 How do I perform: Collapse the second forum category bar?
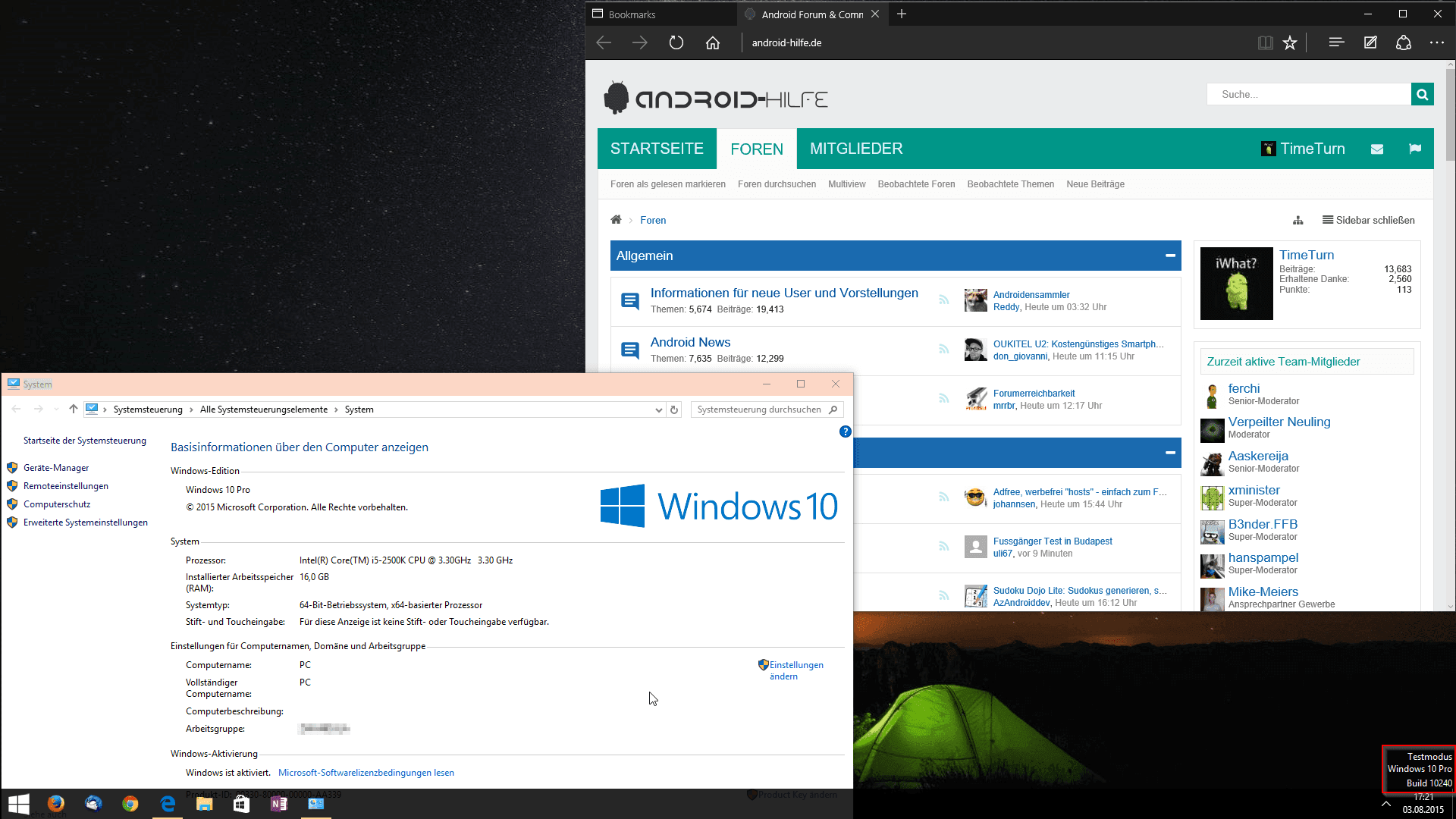pos(1170,453)
